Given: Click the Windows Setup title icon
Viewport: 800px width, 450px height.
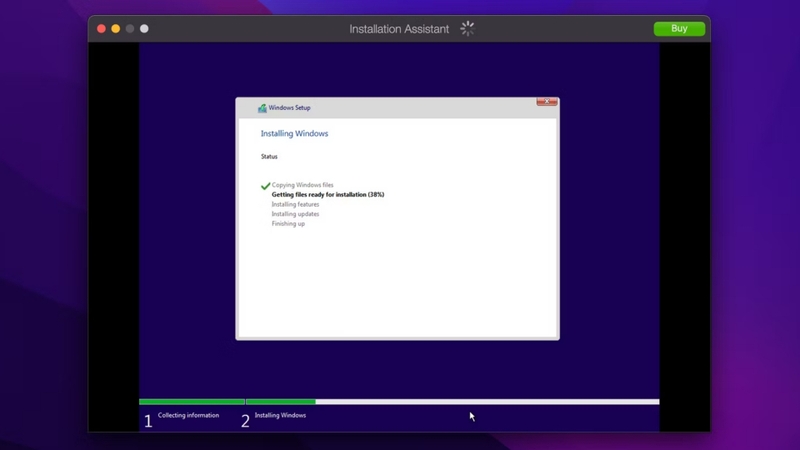Looking at the screenshot, I should 262,108.
